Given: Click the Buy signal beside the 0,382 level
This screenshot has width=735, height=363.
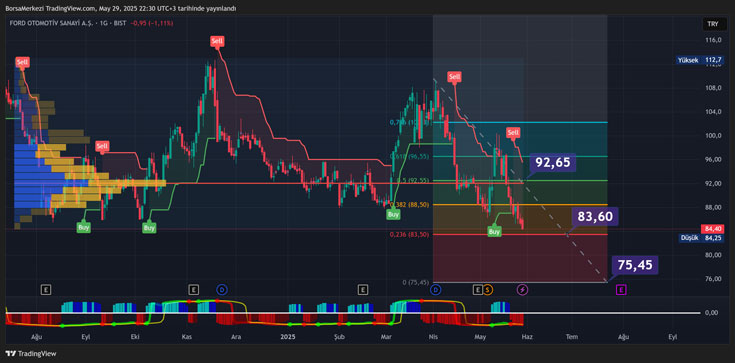Looking at the screenshot, I should click(x=393, y=214).
